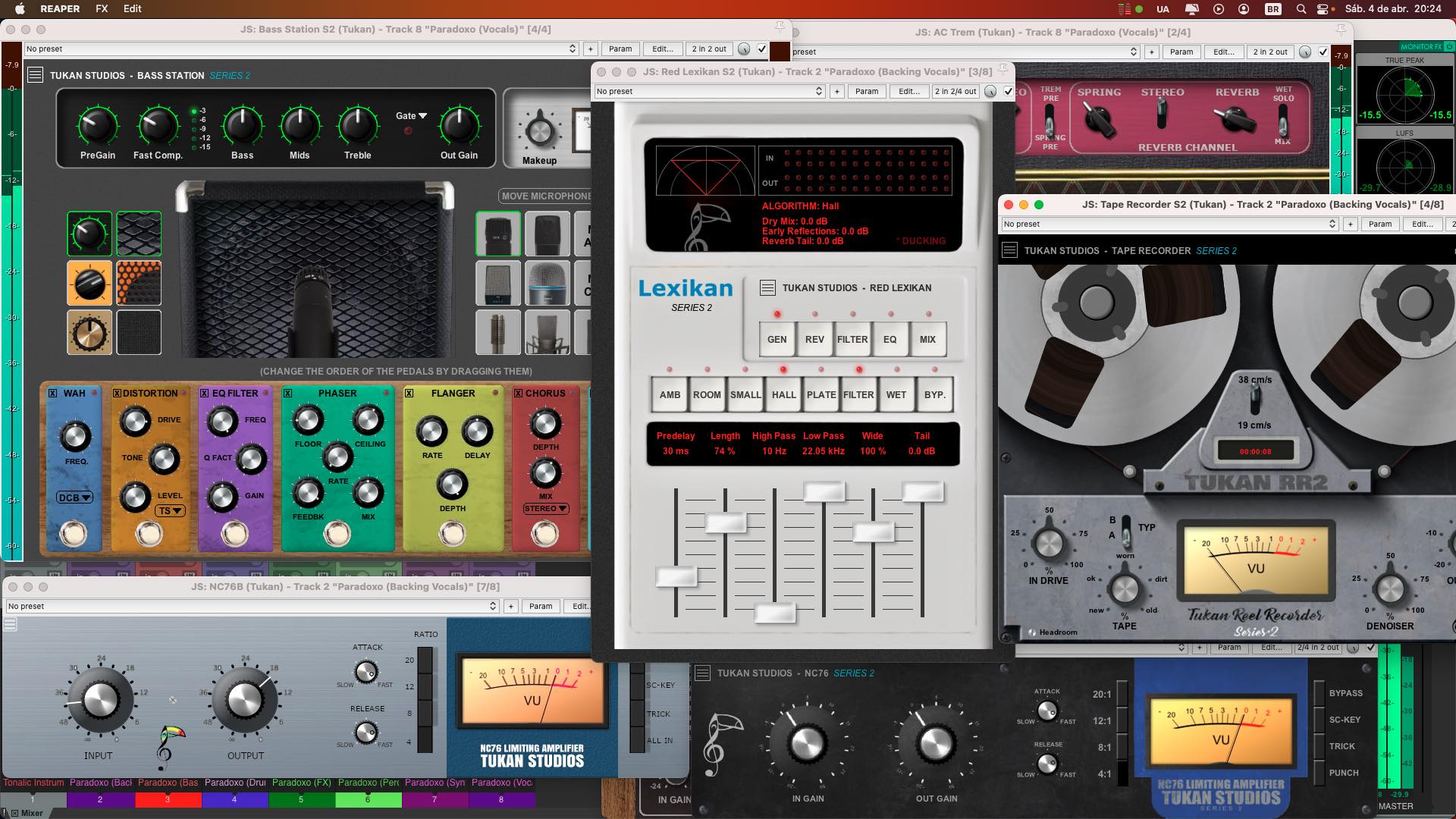Click the Wah pedal footswitch
The width and height of the screenshot is (1456, 819).
(x=74, y=534)
